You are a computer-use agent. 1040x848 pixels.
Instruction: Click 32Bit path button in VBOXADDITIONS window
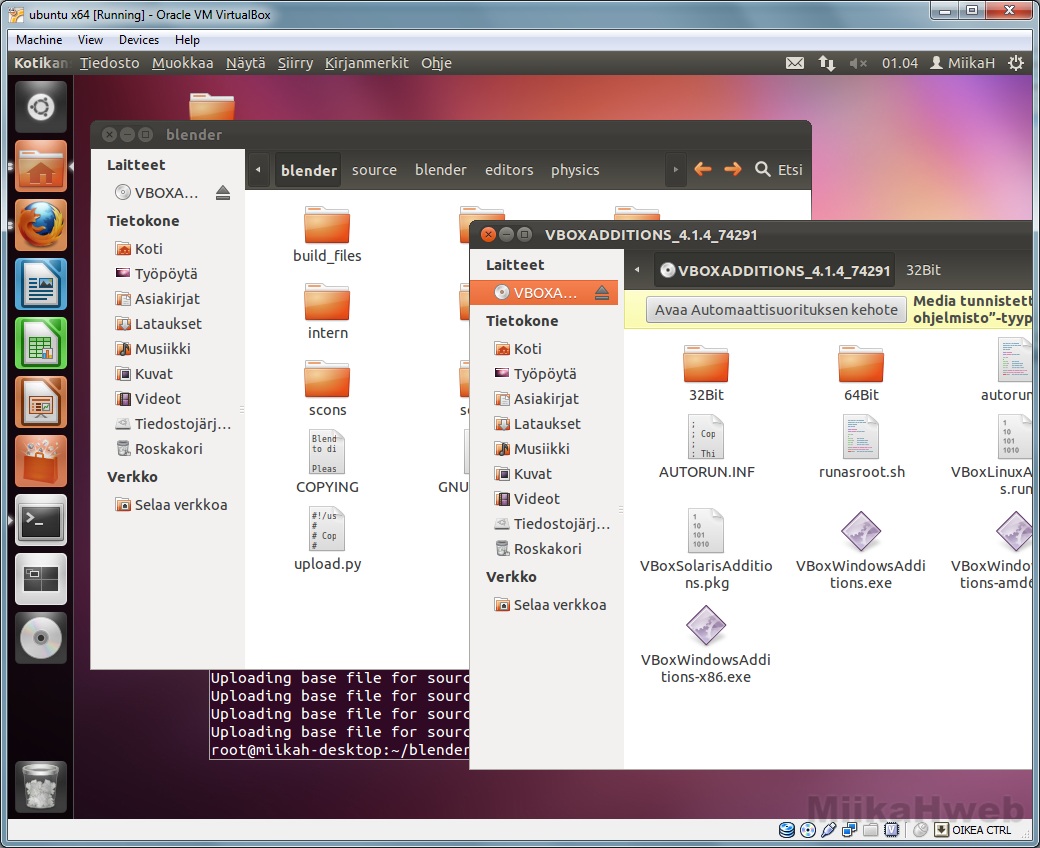[923, 270]
